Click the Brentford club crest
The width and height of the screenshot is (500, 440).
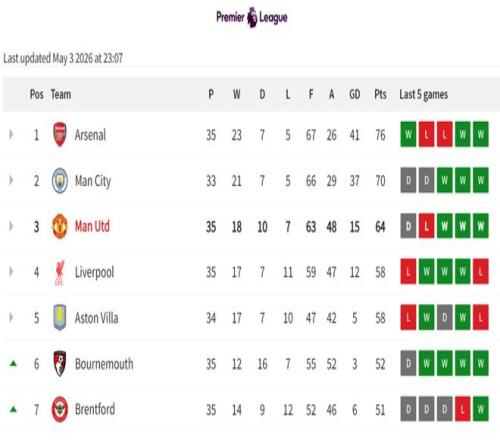click(60, 409)
